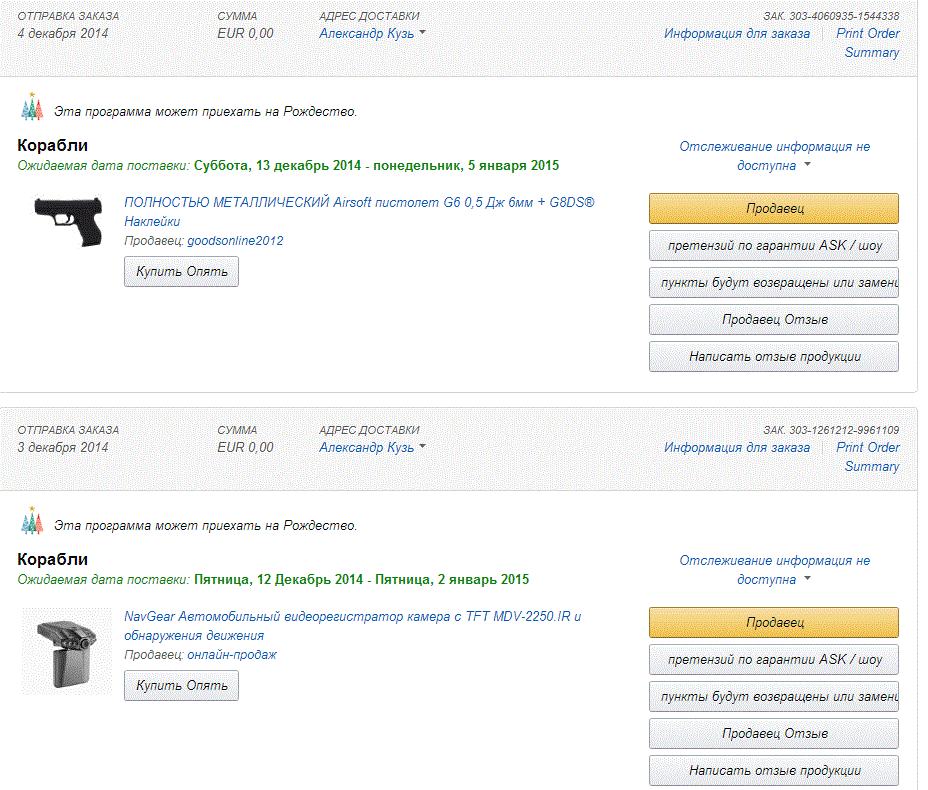Click yellow Продавец button for pistol order
Viewport: 928px width, 790px height.
click(773, 209)
